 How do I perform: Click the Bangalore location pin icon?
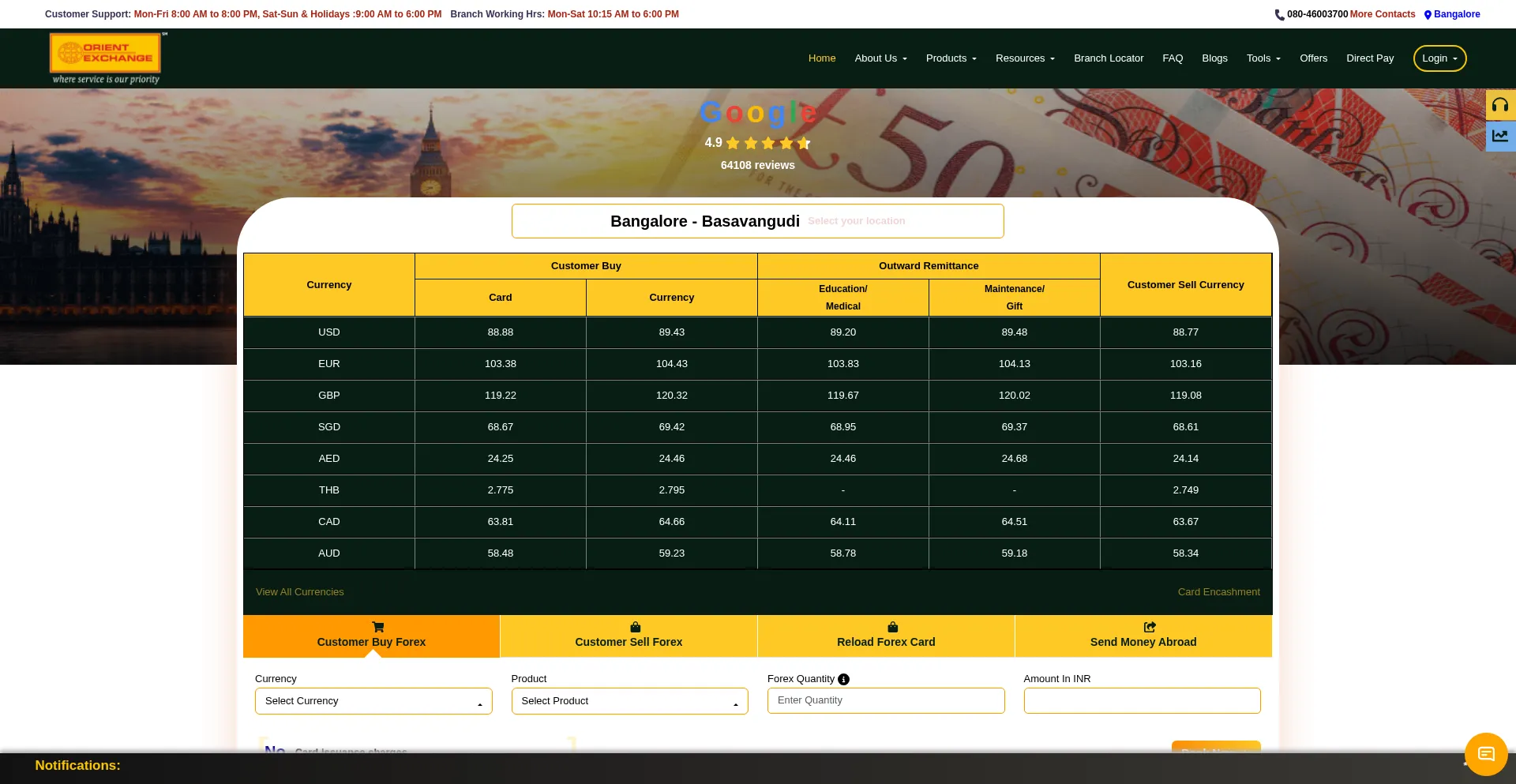pos(1428,15)
